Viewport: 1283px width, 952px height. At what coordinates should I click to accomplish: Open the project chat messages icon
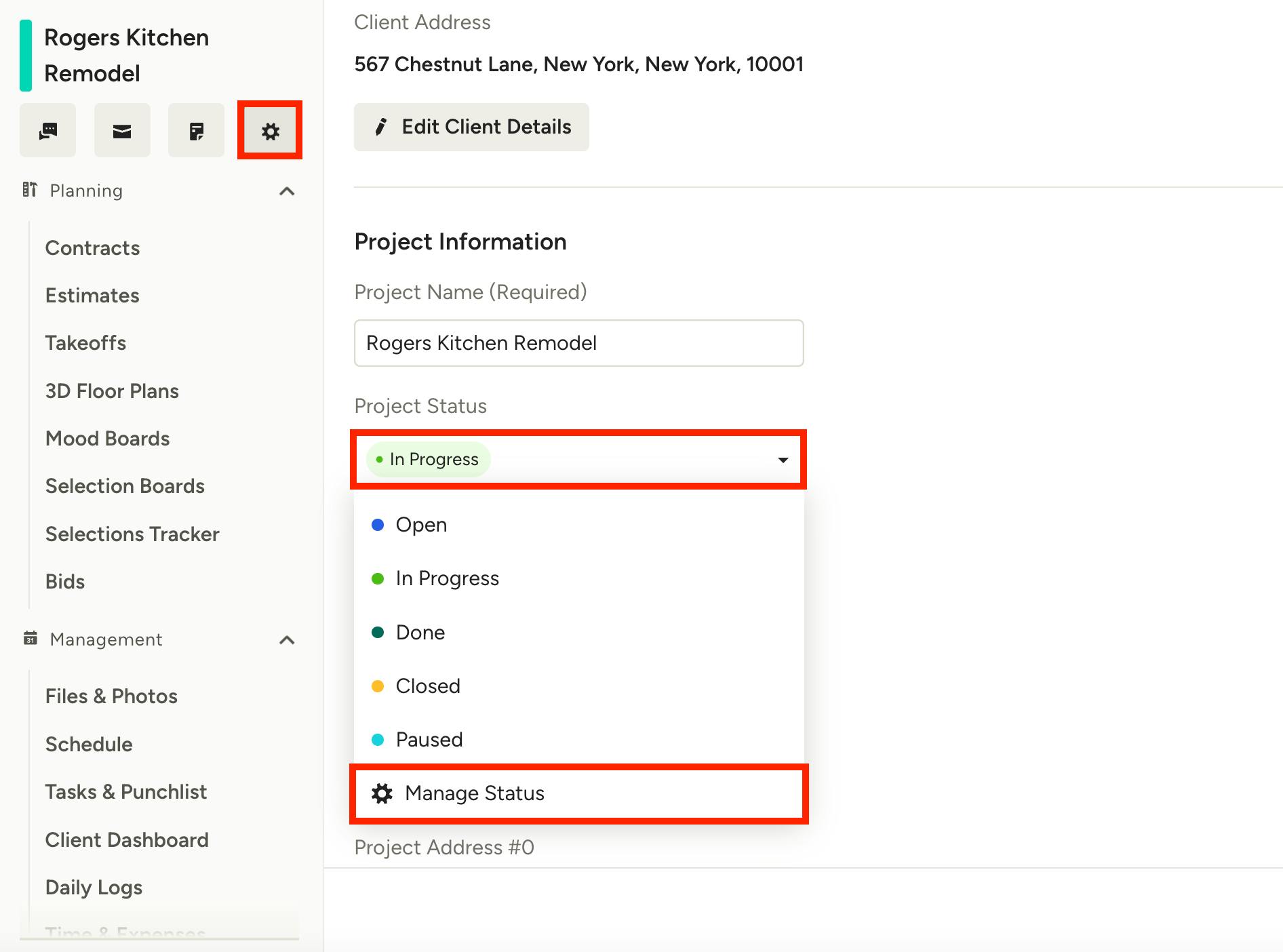coord(47,131)
